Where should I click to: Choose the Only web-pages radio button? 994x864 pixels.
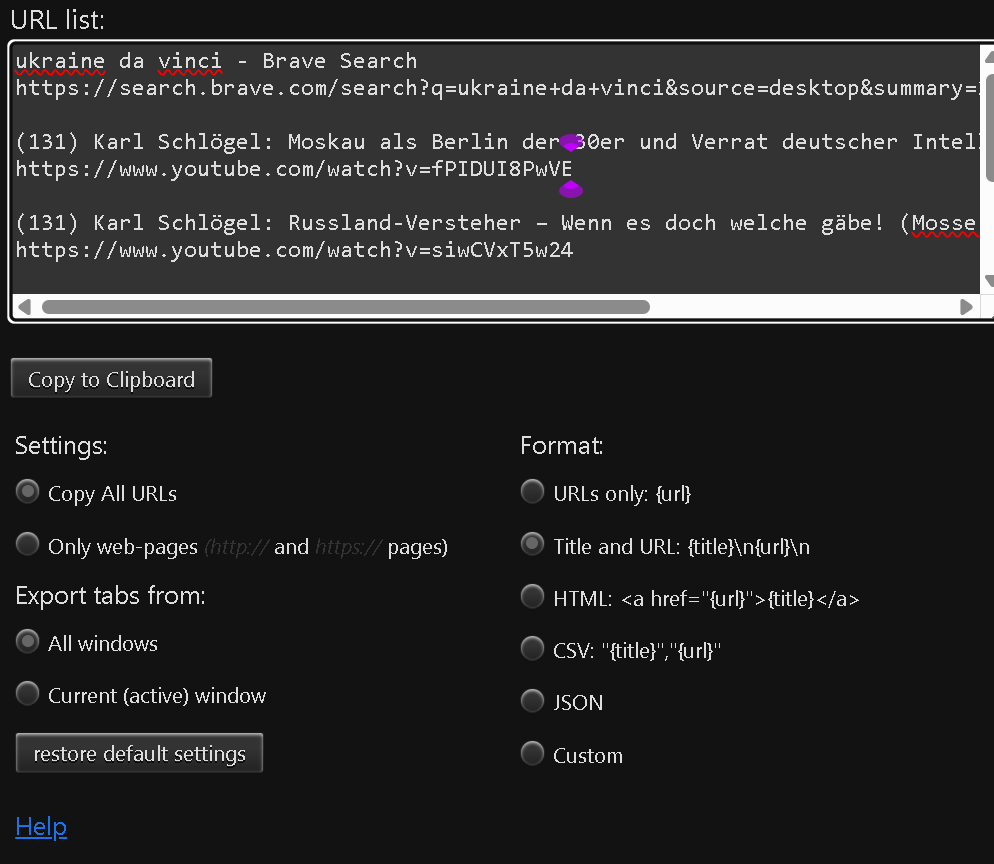(x=29, y=545)
